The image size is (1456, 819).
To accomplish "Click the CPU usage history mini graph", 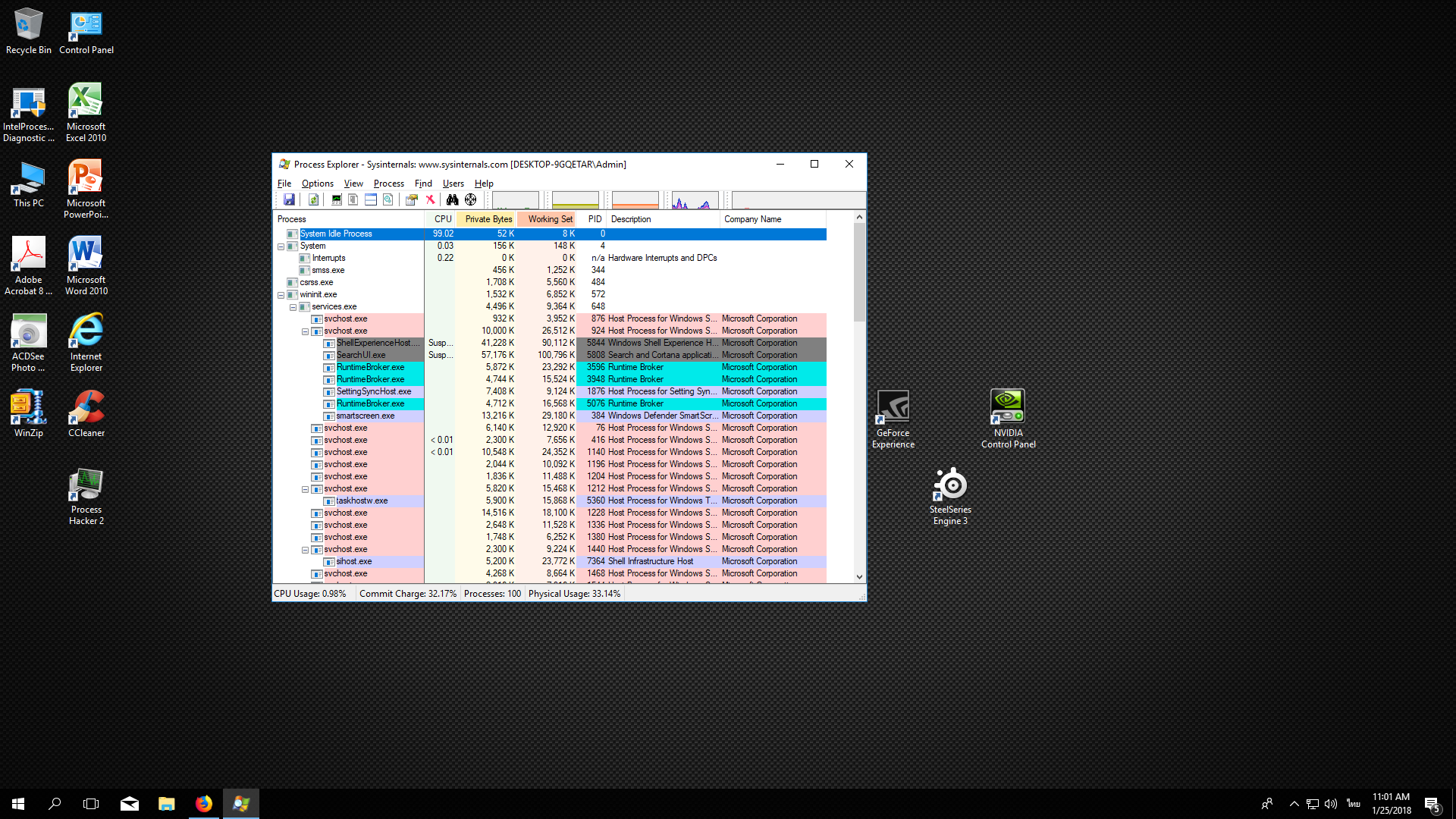I will 516,200.
